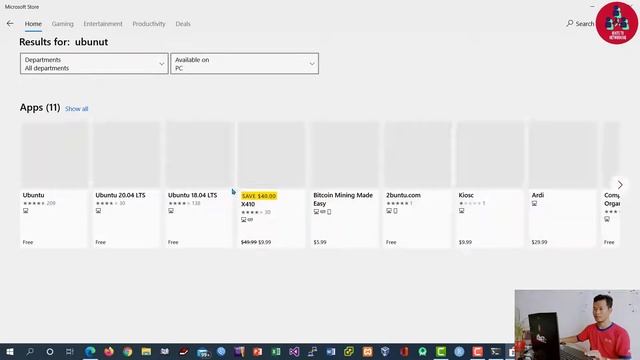Image resolution: width=640 pixels, height=360 pixels.
Task: Open taskbar search magnifier
Action: pos(30,351)
